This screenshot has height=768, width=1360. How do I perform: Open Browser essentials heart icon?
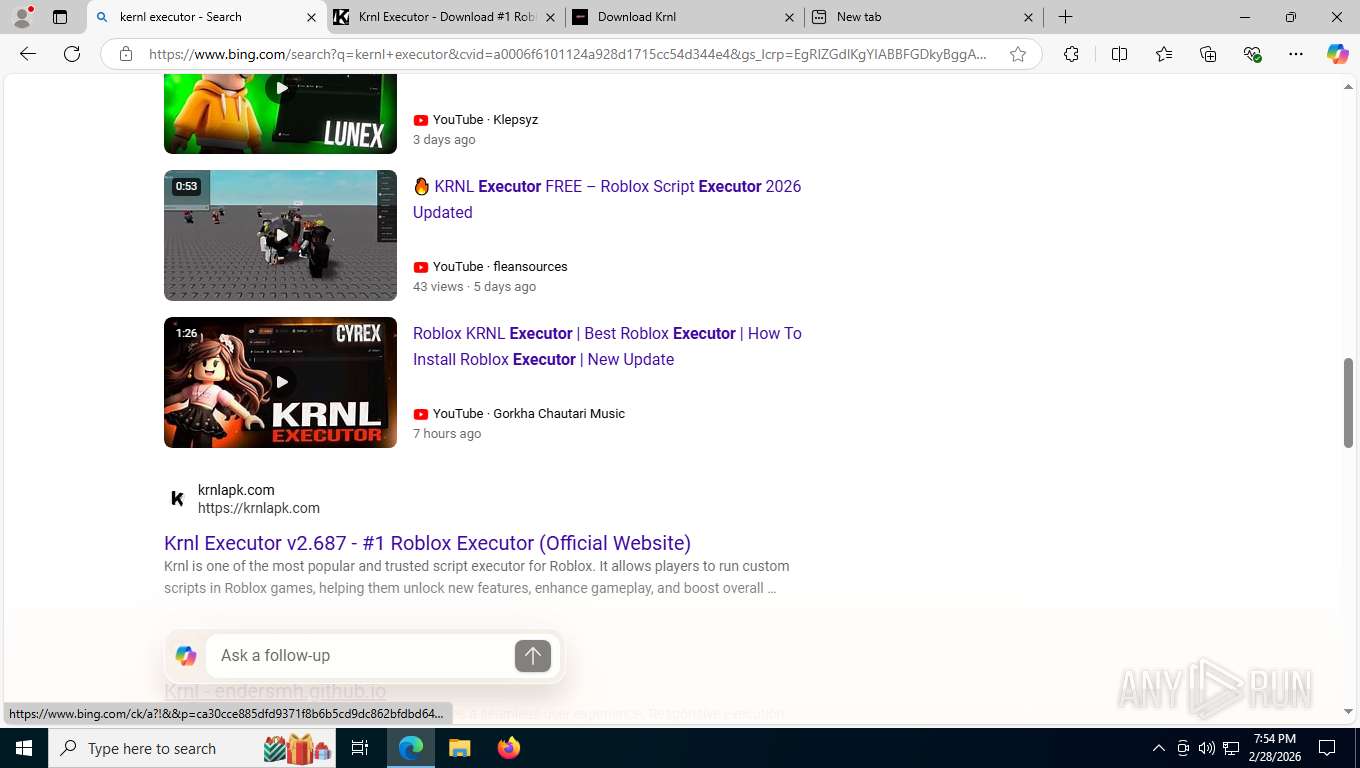point(1252,54)
